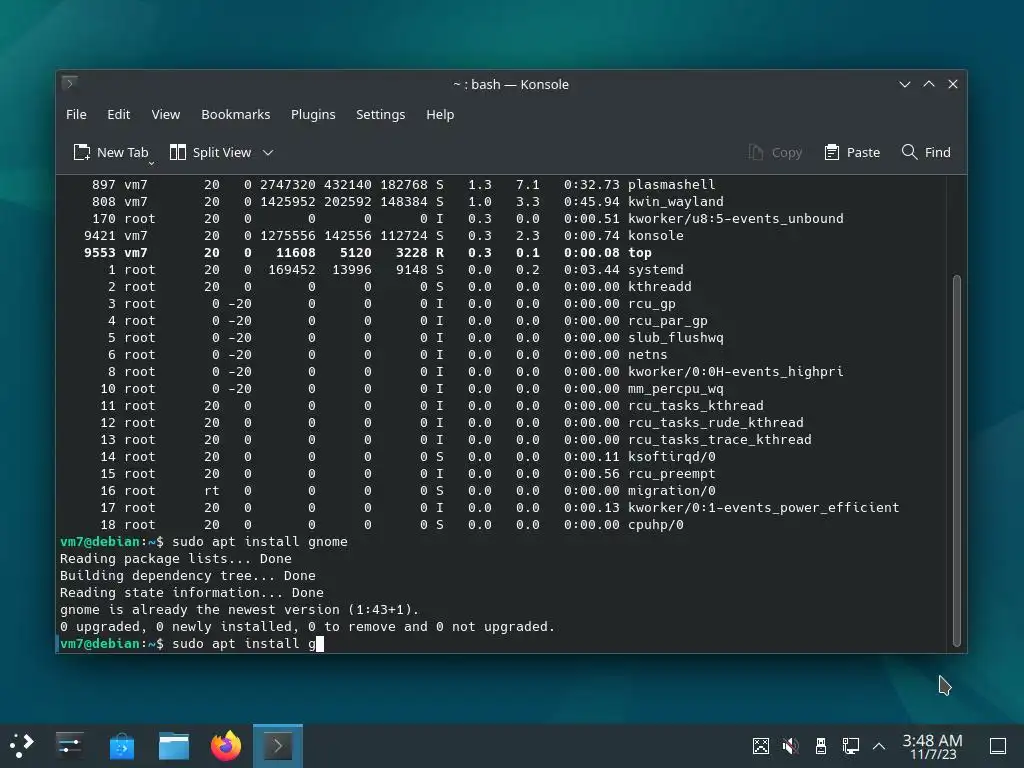
Task: Minimize the Konsole window
Action: point(904,84)
